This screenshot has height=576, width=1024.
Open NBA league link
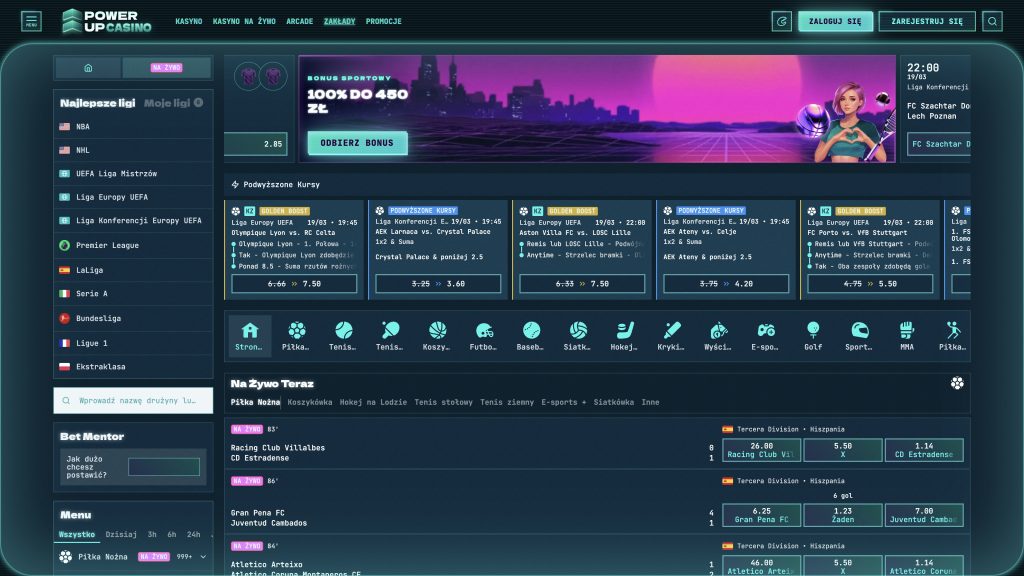[x=133, y=127]
